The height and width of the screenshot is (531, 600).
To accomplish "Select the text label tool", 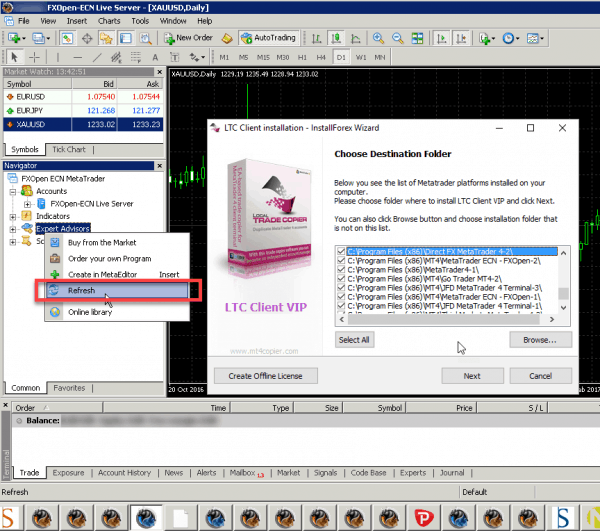I will [x=174, y=57].
